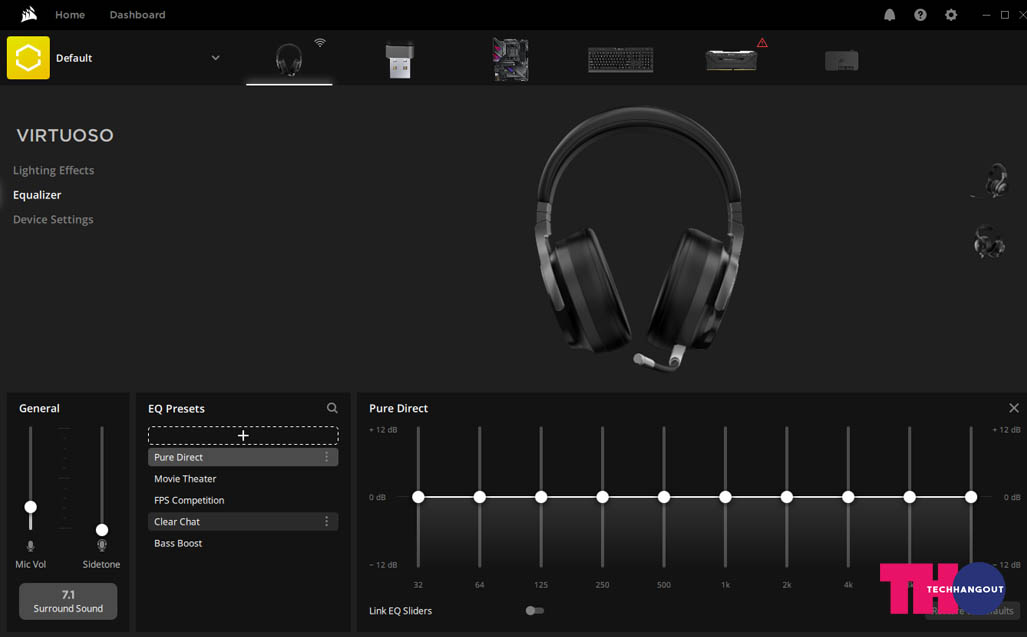Open Device Settings section
The image size is (1027, 637).
coord(53,219)
